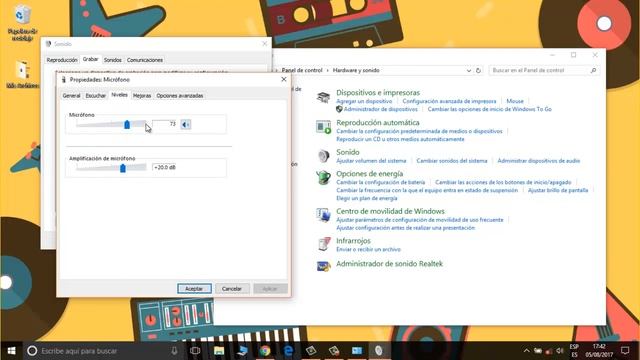Expand the address bar history dropdown

coord(469,71)
